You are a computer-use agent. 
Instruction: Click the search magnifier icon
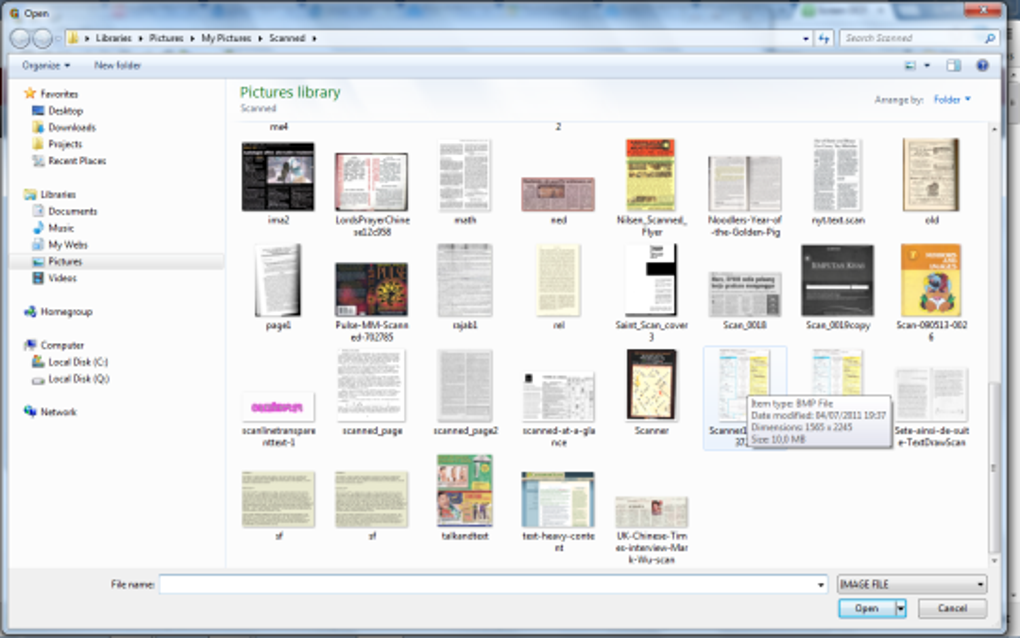(x=990, y=38)
